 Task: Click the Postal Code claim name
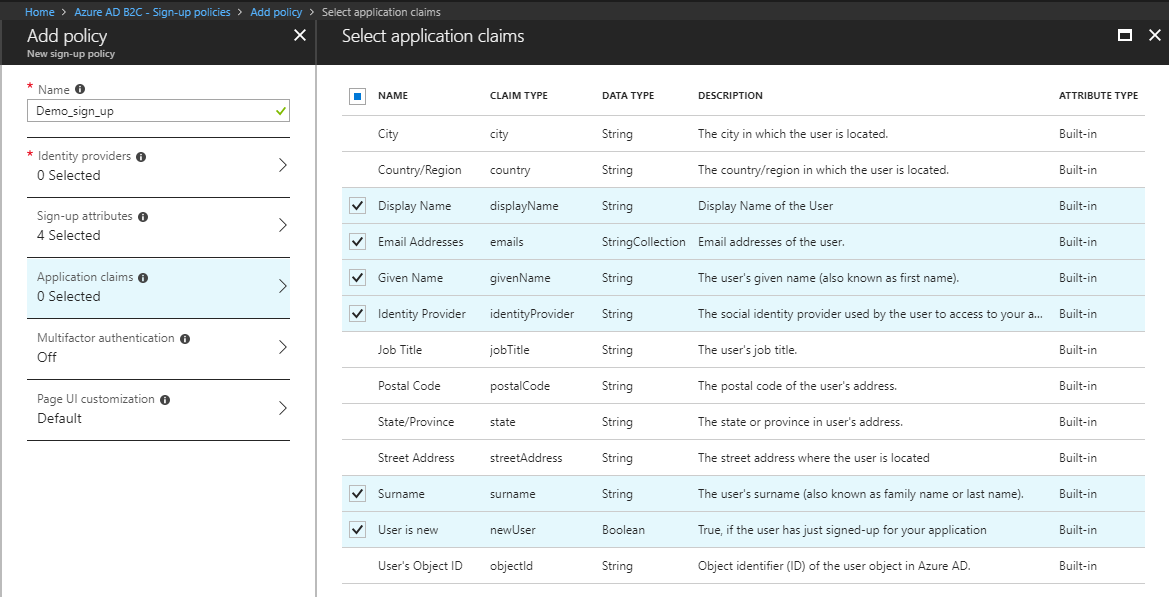[409, 386]
